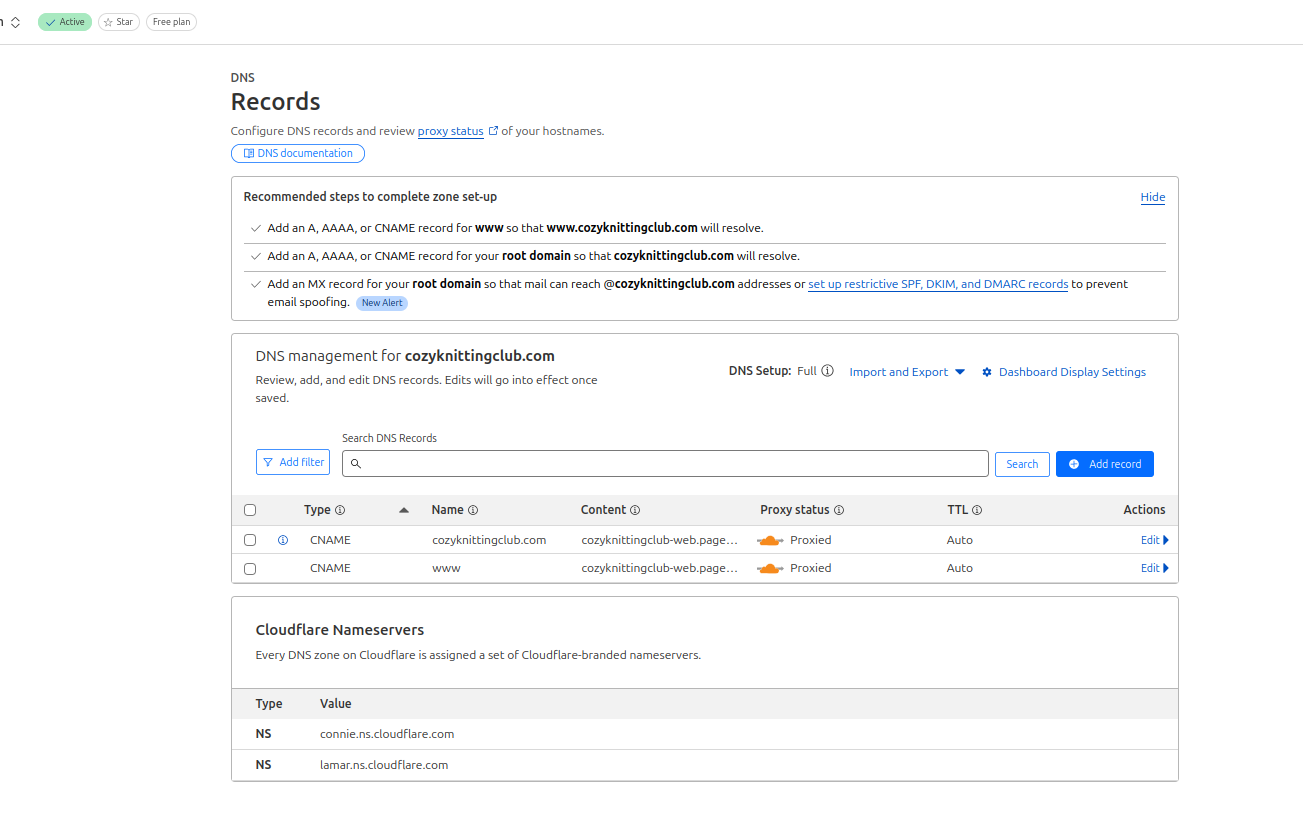Select the cozyknittingclub.com CNAME row checkbox
1303x813 pixels.
250,540
